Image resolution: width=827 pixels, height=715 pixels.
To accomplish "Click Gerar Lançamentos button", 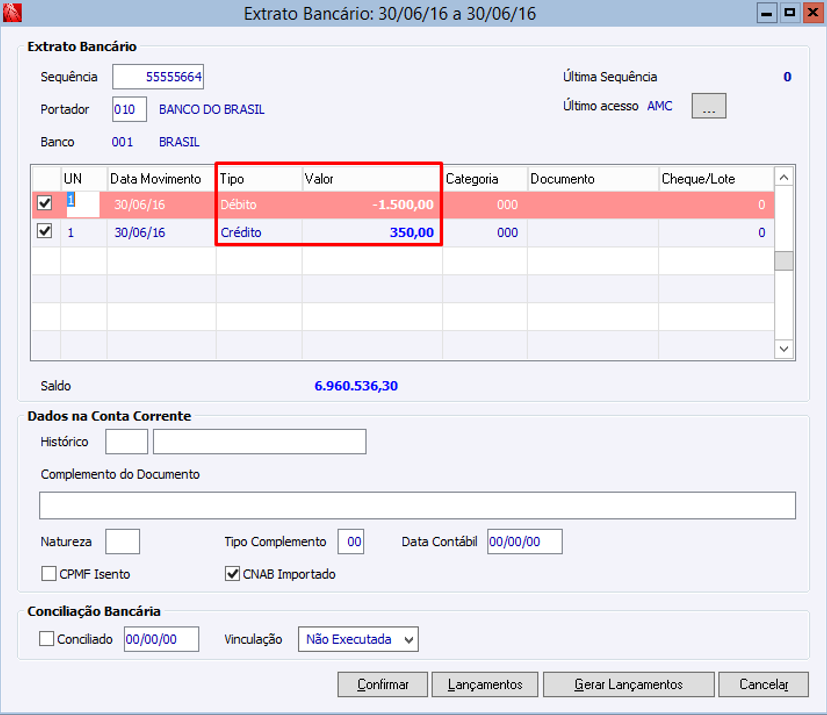I will click(628, 684).
